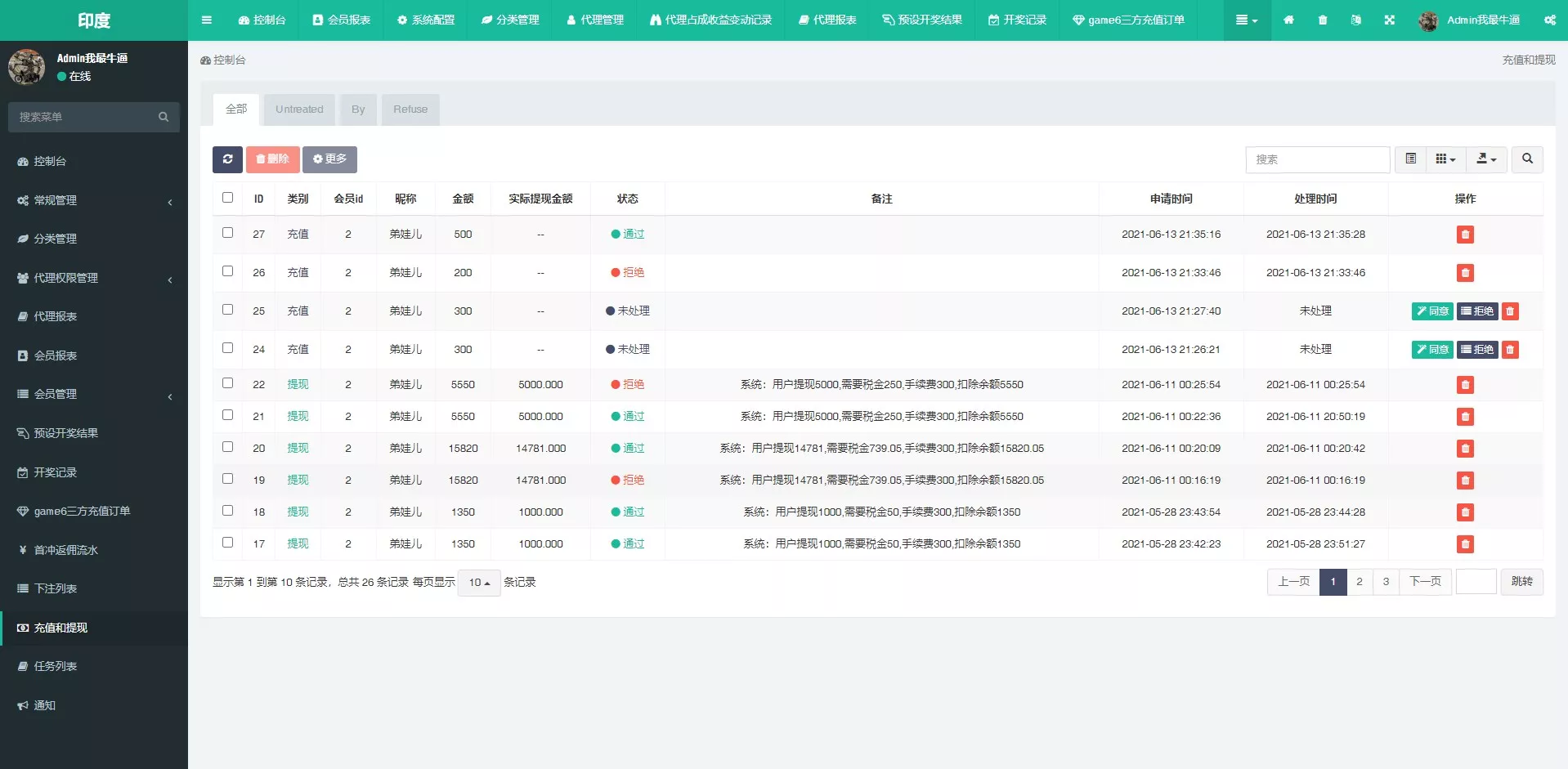1568x769 pixels.
Task: Delete record 27 with its red trash icon
Action: [x=1465, y=235]
